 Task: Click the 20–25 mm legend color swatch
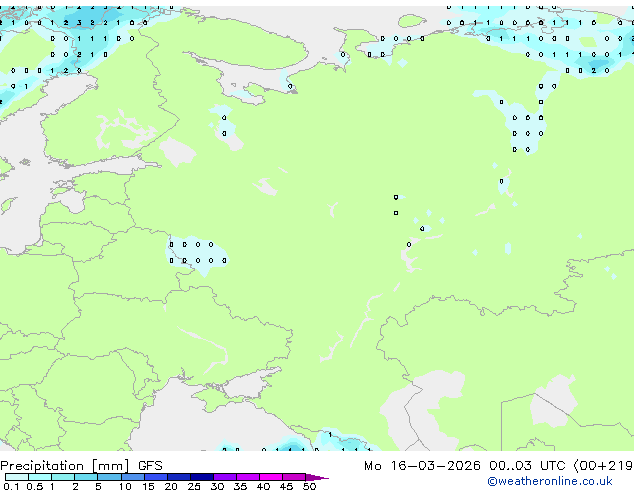pos(179,477)
